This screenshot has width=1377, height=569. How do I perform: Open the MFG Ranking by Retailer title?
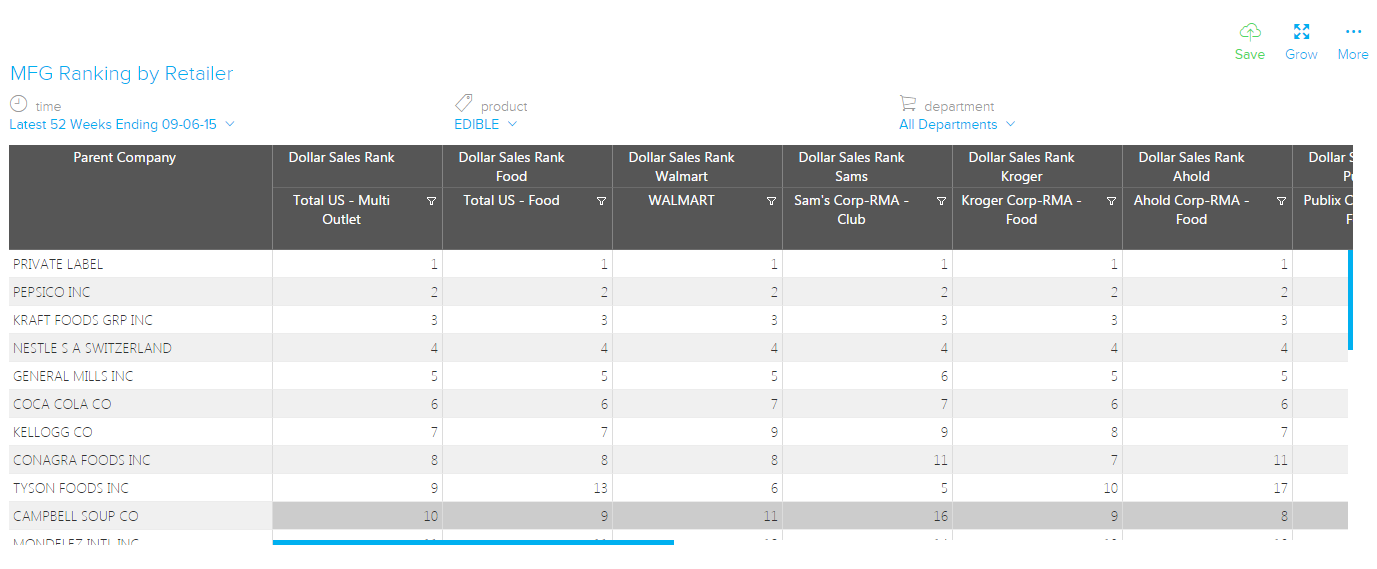[122, 74]
